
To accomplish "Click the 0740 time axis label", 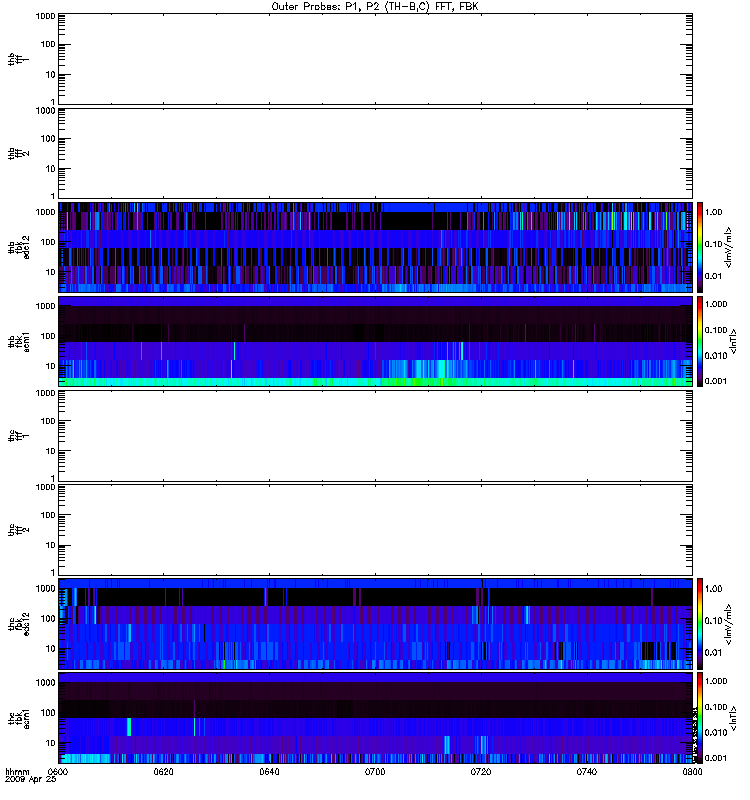I will (x=587, y=771).
